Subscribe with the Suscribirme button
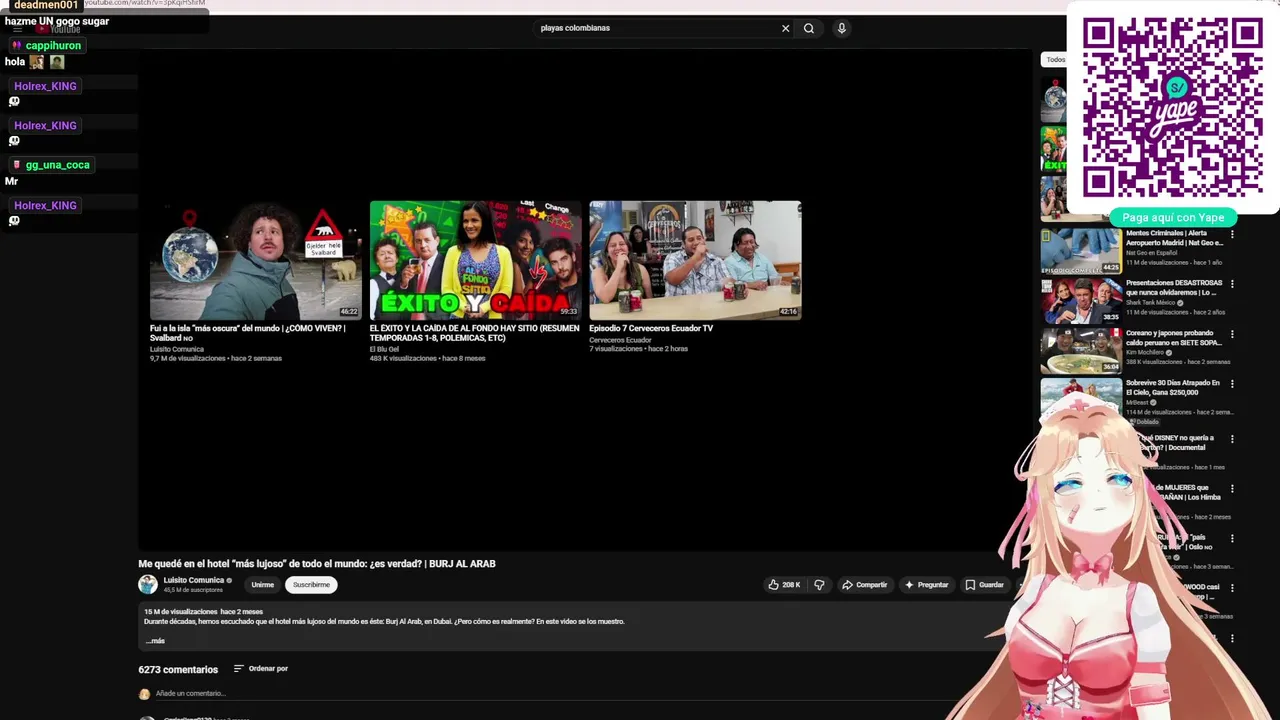The height and width of the screenshot is (720, 1280). 311,585
